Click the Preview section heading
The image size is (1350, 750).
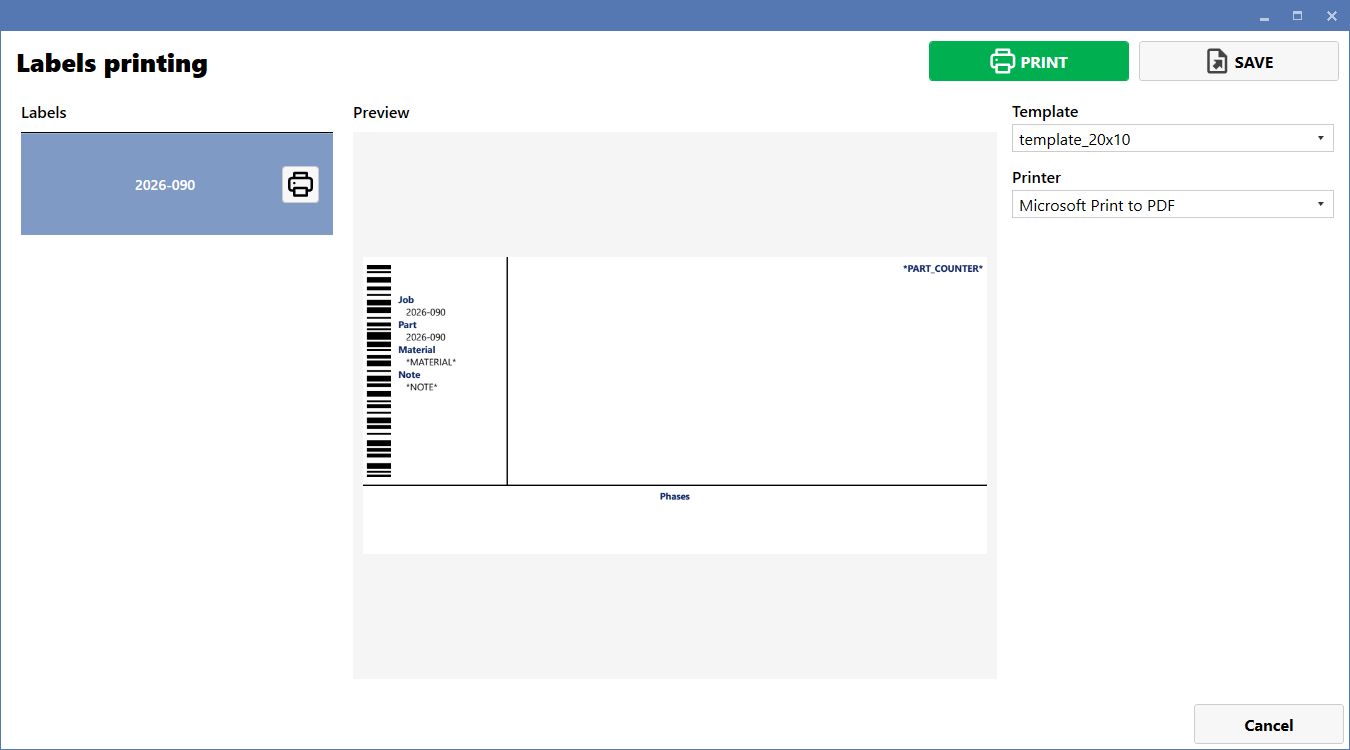point(381,112)
